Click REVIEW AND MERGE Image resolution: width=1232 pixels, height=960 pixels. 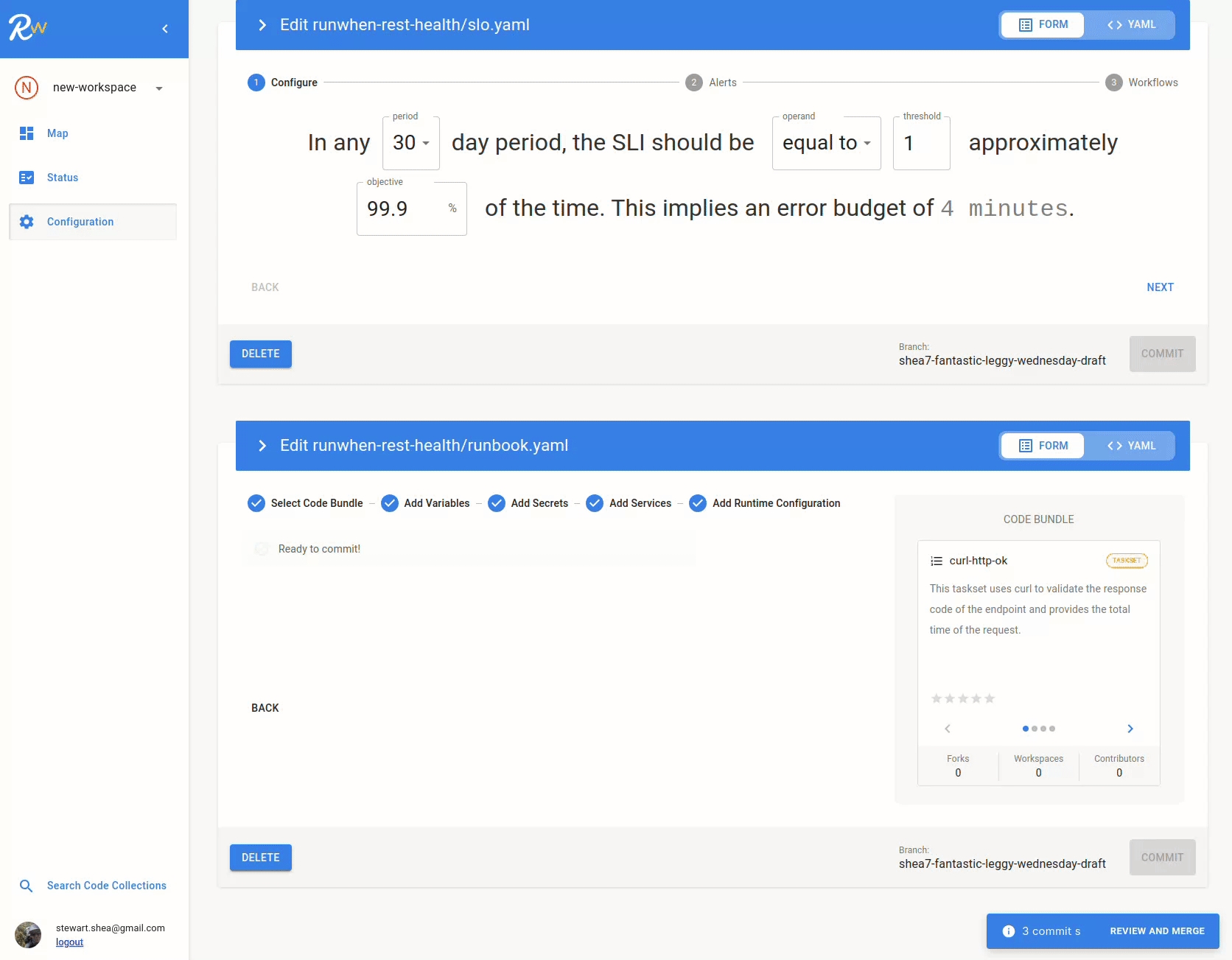click(1157, 931)
